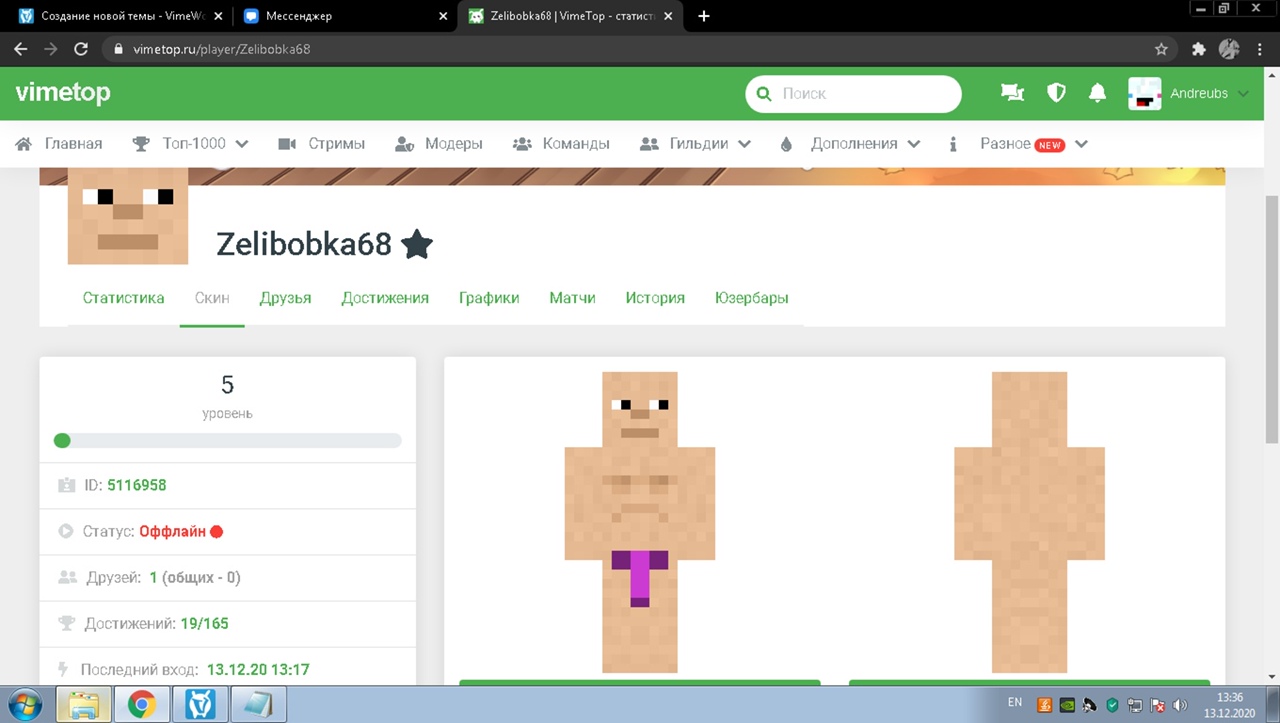Expand the Дополнения dropdown chevron
The height and width of the screenshot is (723, 1280).
tap(913, 144)
